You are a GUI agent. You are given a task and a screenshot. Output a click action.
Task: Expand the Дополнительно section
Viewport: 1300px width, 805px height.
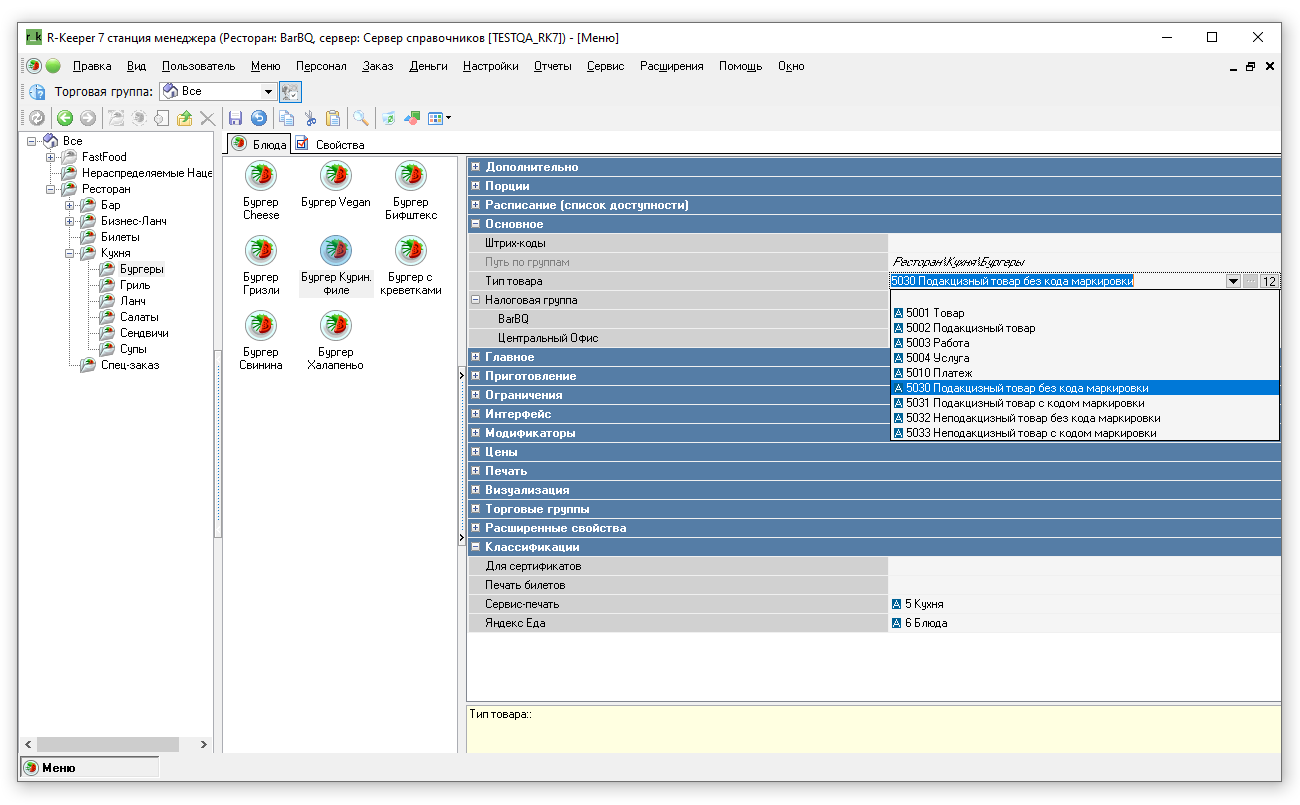476,167
